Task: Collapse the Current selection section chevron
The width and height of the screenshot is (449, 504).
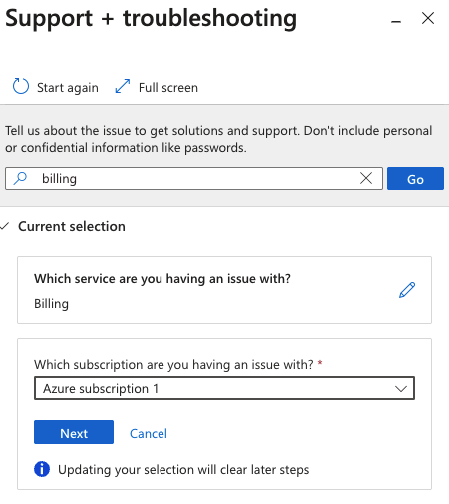Action: [x=4, y=226]
